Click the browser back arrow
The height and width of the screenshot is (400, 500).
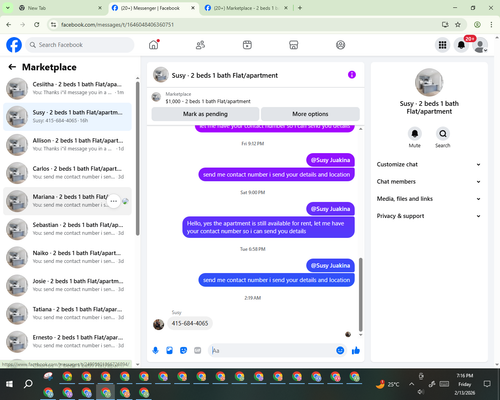(x=9, y=25)
